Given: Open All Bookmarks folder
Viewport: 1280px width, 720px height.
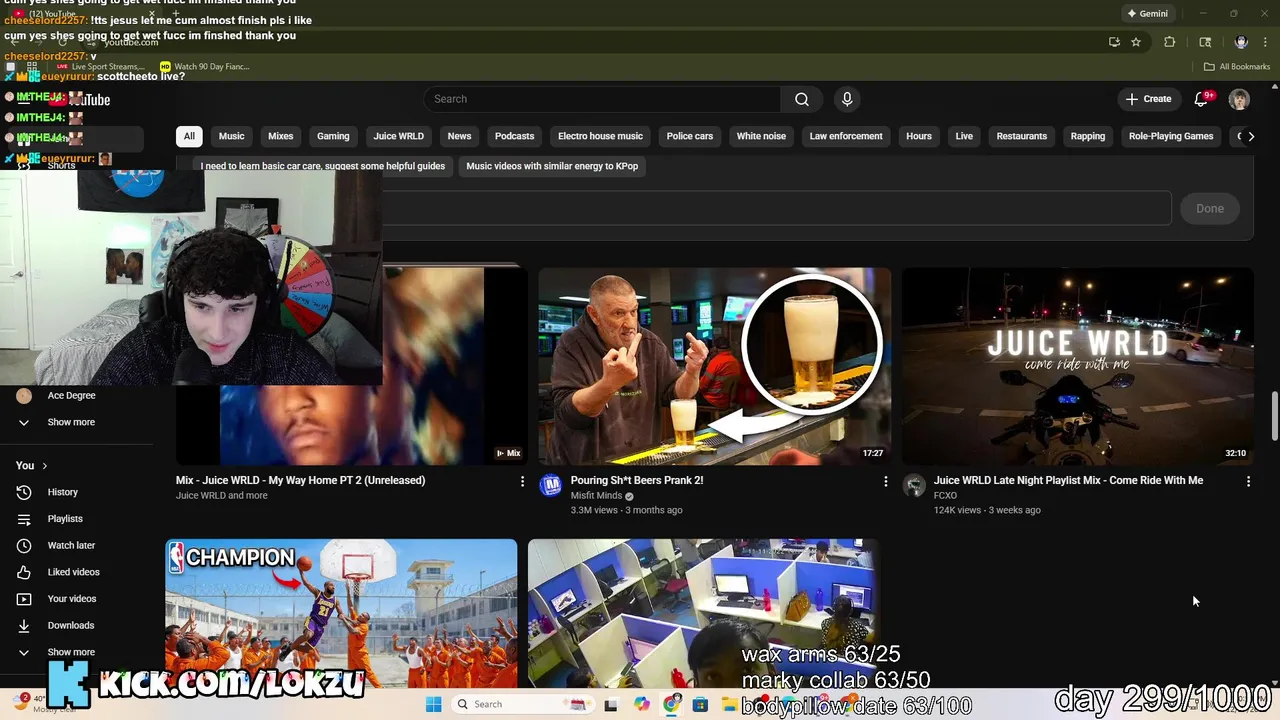Looking at the screenshot, I should coord(1237,67).
